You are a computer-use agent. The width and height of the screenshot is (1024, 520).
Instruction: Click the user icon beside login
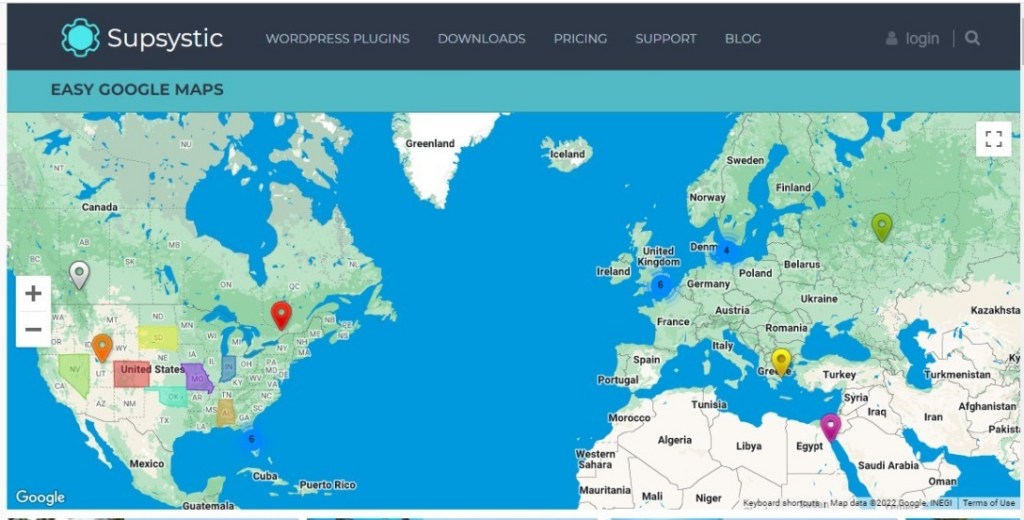coord(891,39)
